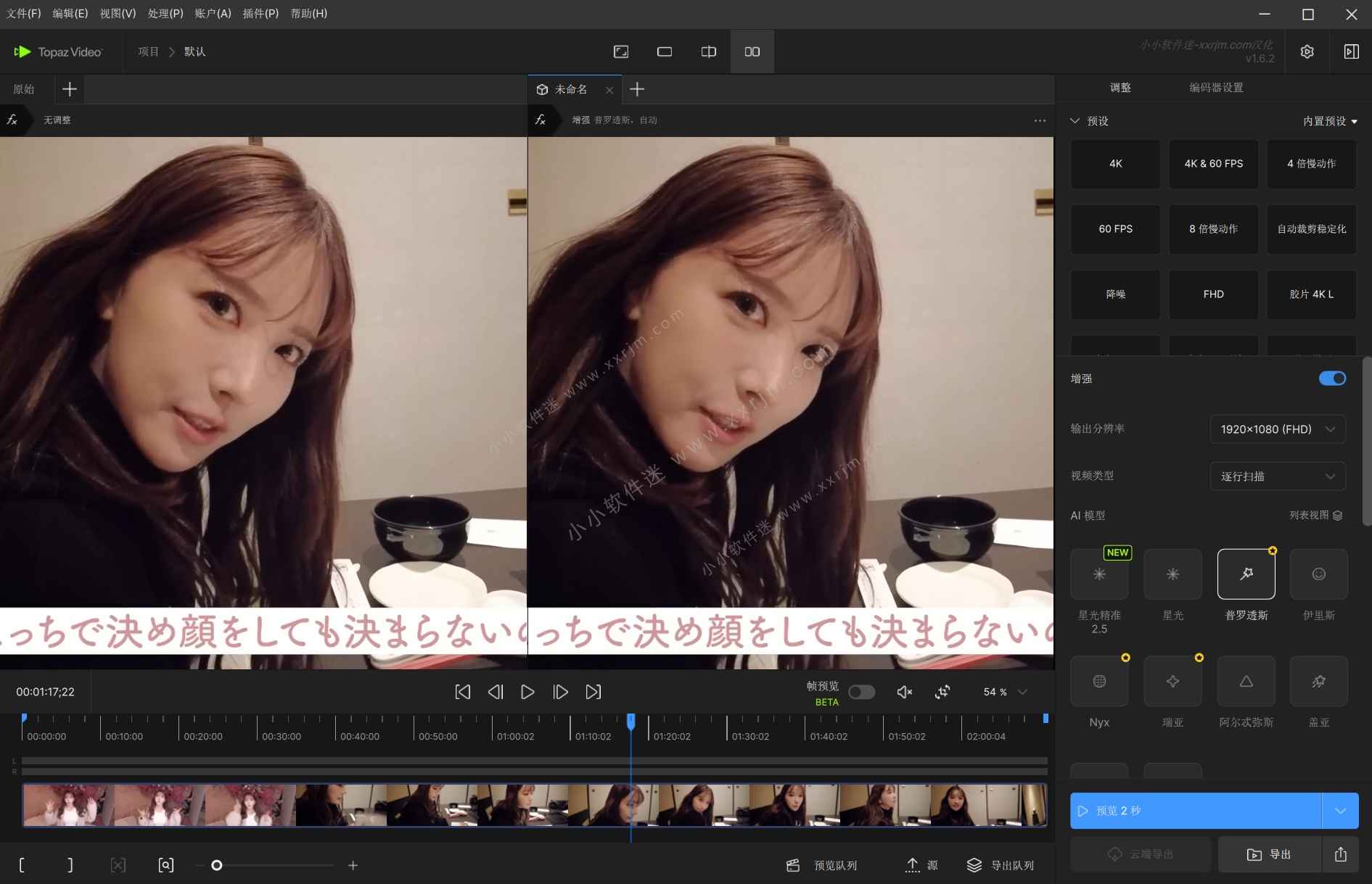Screen dimensions: 1372x884
Task: Collapse the 预设 section
Action: coord(1075,121)
